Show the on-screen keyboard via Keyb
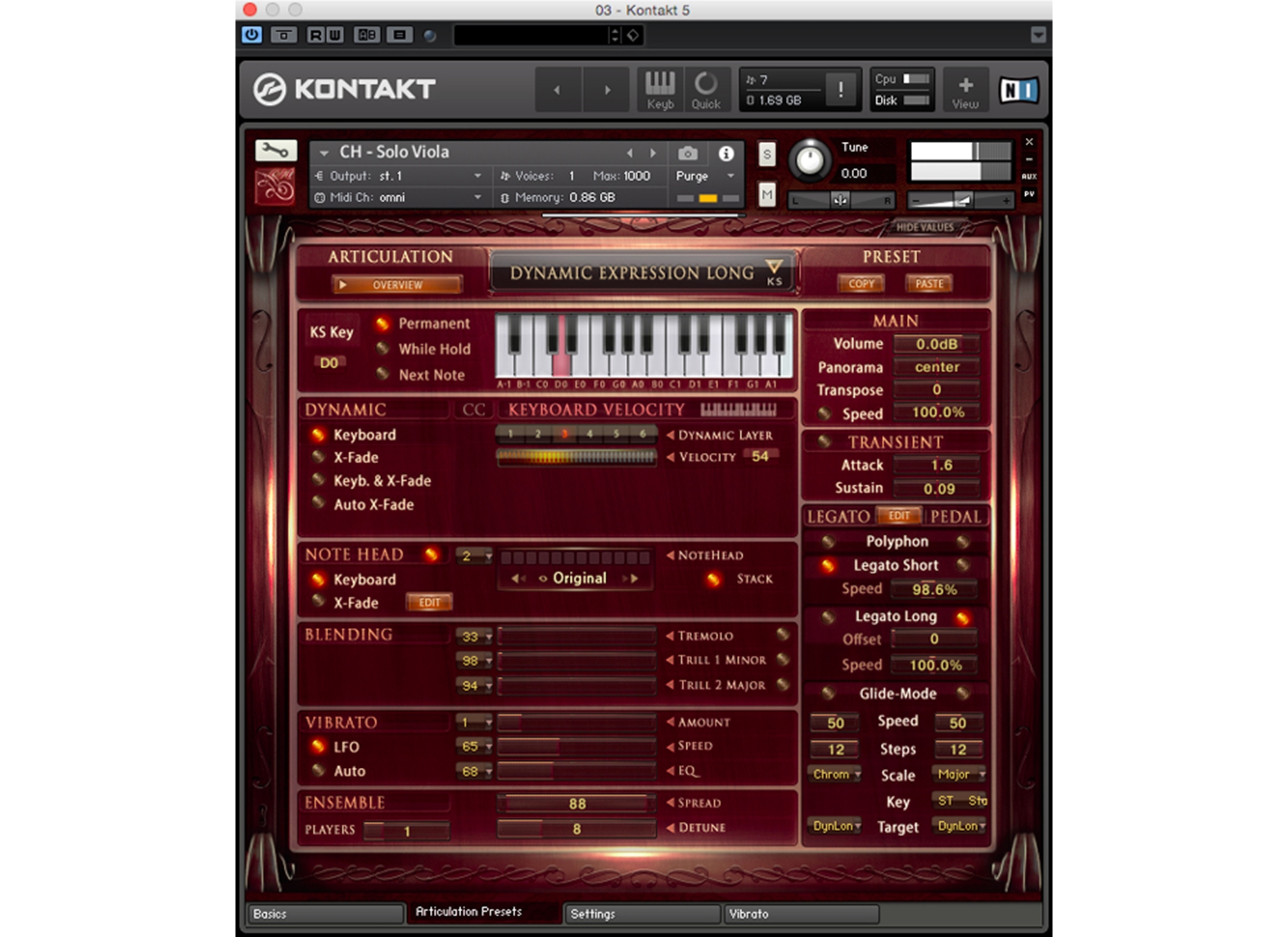This screenshot has height=937, width=1288. click(660, 90)
